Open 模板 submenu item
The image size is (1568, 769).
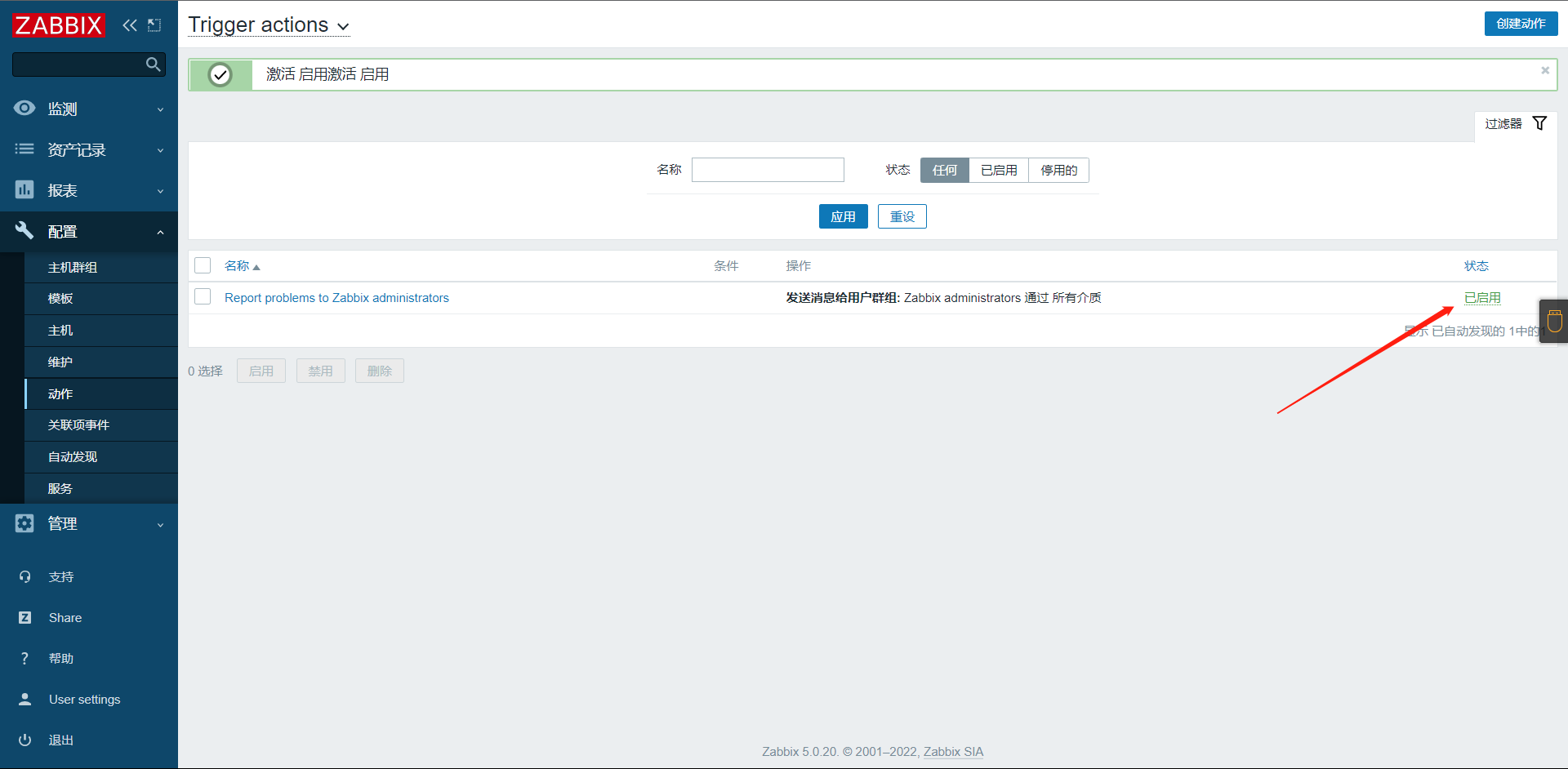point(60,299)
